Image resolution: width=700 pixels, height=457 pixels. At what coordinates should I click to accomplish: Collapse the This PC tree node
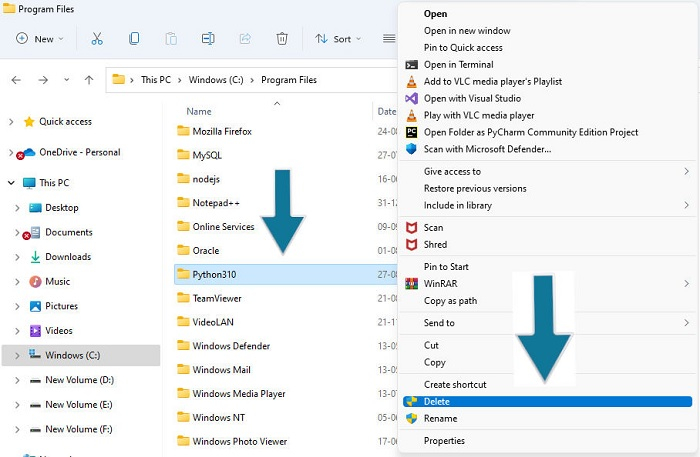(10, 183)
